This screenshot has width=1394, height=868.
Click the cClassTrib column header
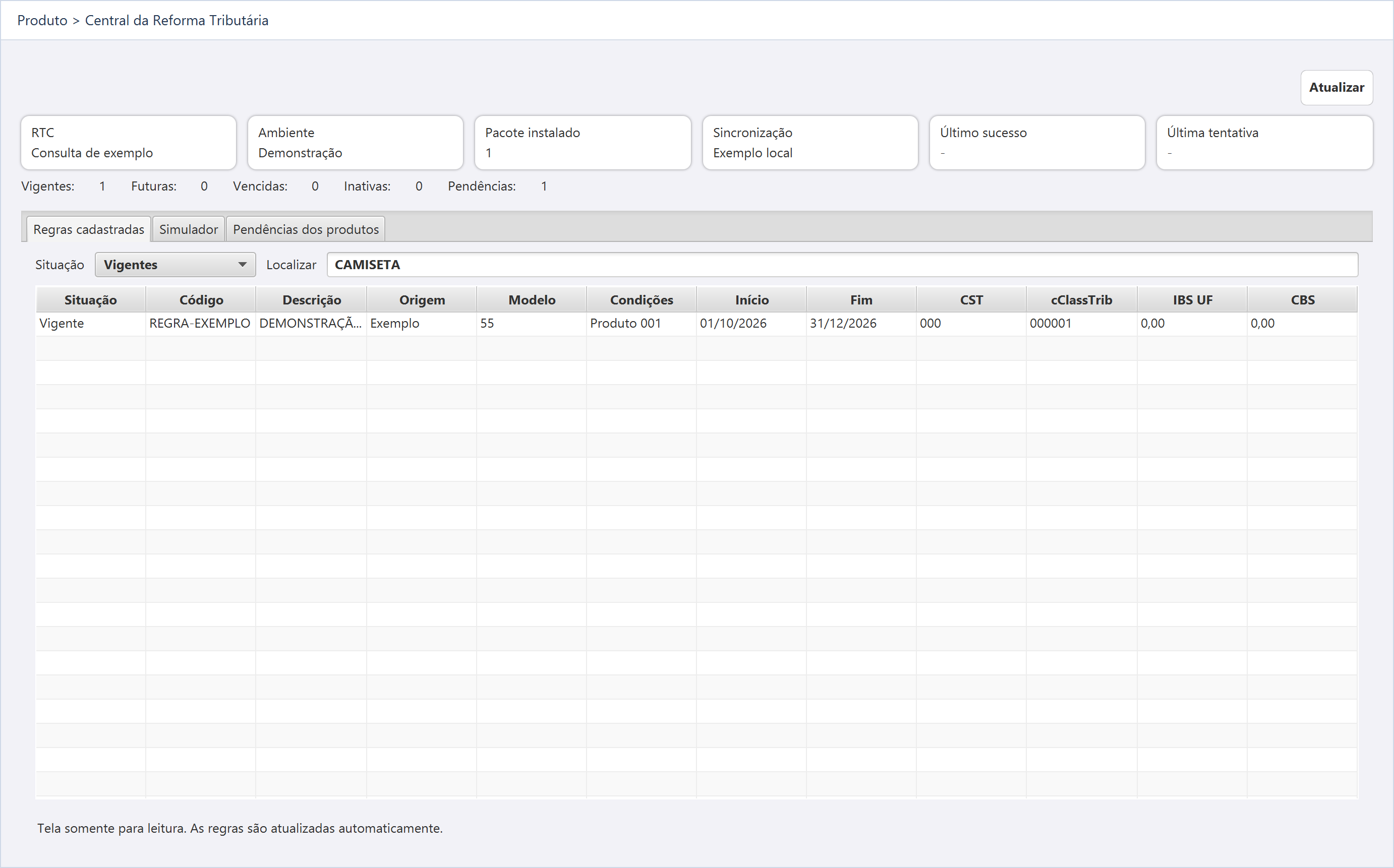click(x=1081, y=299)
